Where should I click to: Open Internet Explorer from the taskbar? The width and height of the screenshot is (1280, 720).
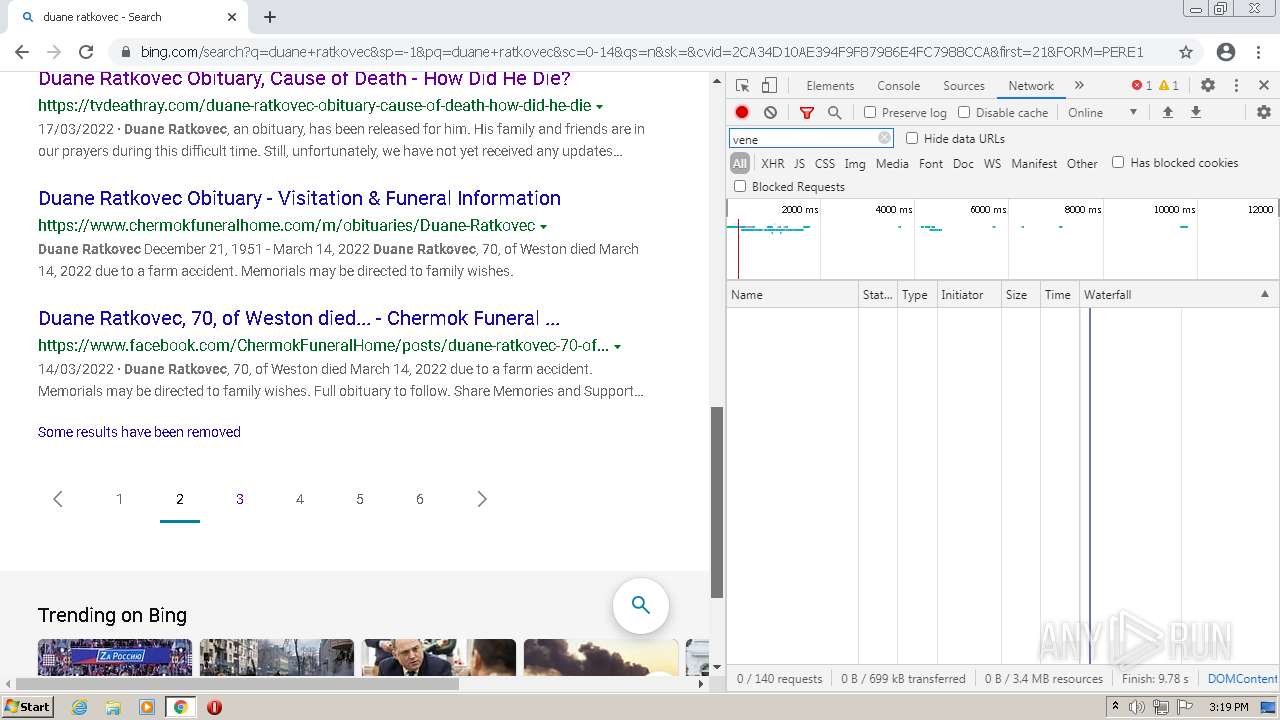79,707
